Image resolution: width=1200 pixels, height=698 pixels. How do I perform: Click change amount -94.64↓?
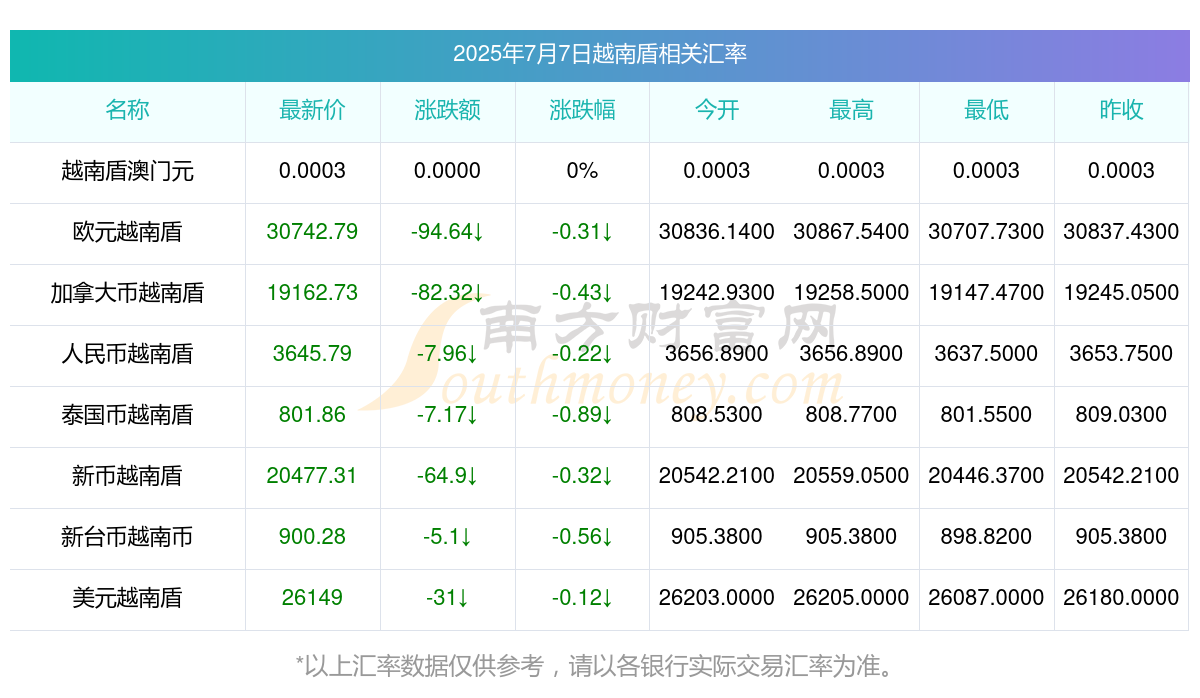pyautogui.click(x=447, y=232)
